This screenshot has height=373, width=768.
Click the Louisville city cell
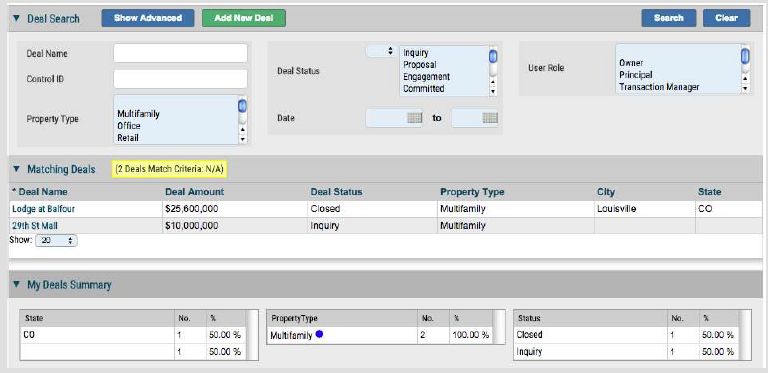click(x=645, y=209)
